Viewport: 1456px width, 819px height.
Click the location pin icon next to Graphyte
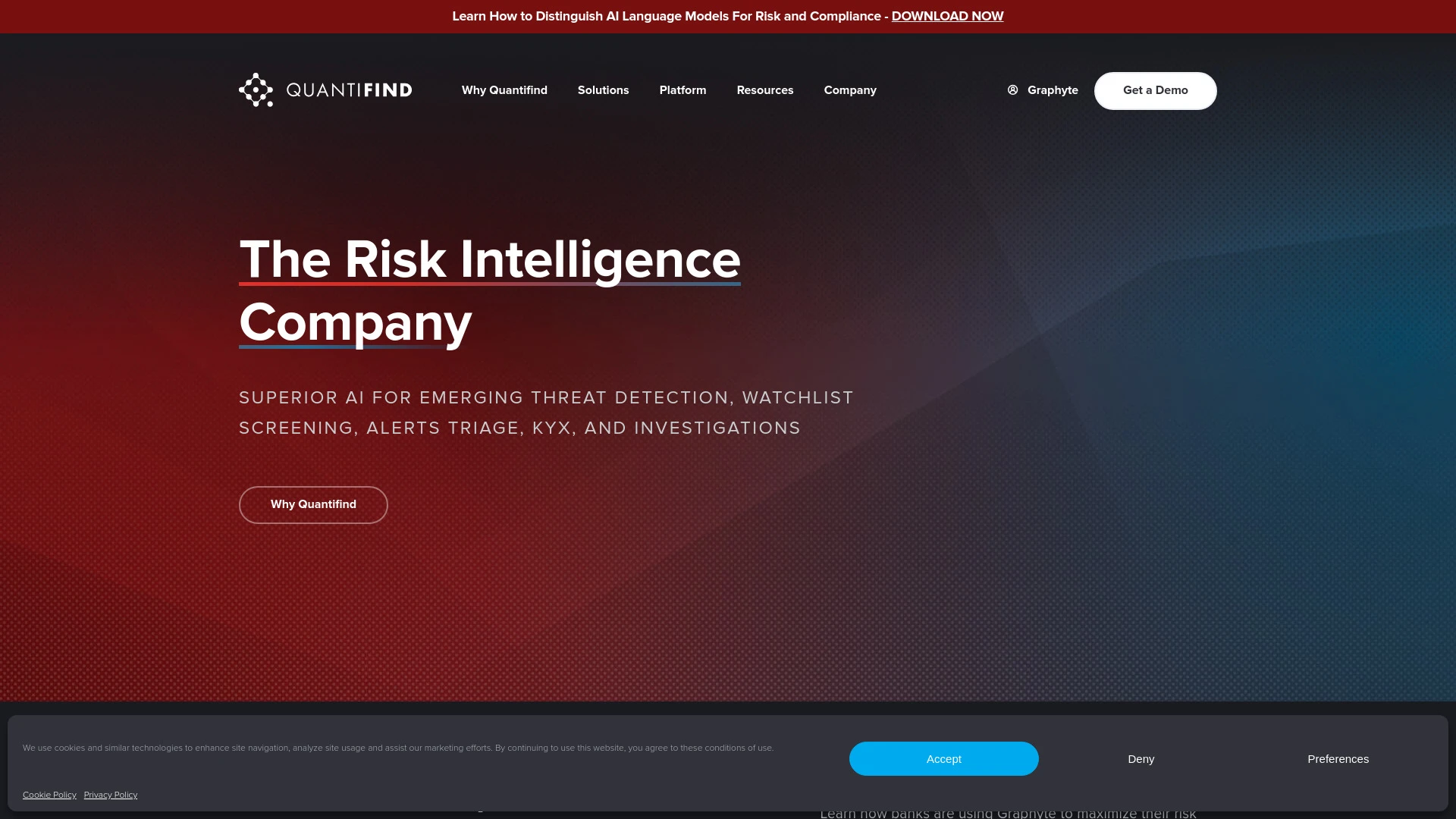[x=1013, y=90]
